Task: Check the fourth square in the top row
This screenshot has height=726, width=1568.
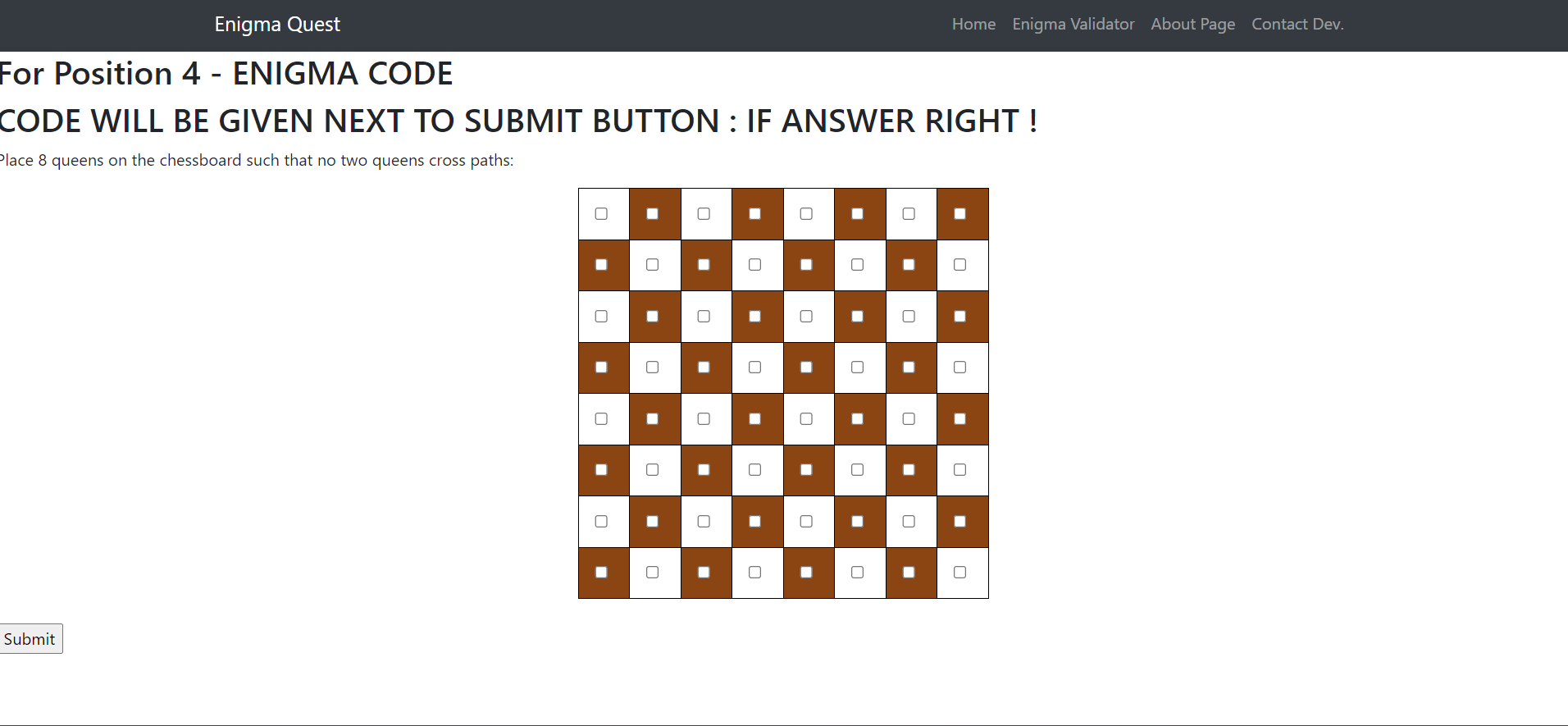Action: tap(755, 214)
